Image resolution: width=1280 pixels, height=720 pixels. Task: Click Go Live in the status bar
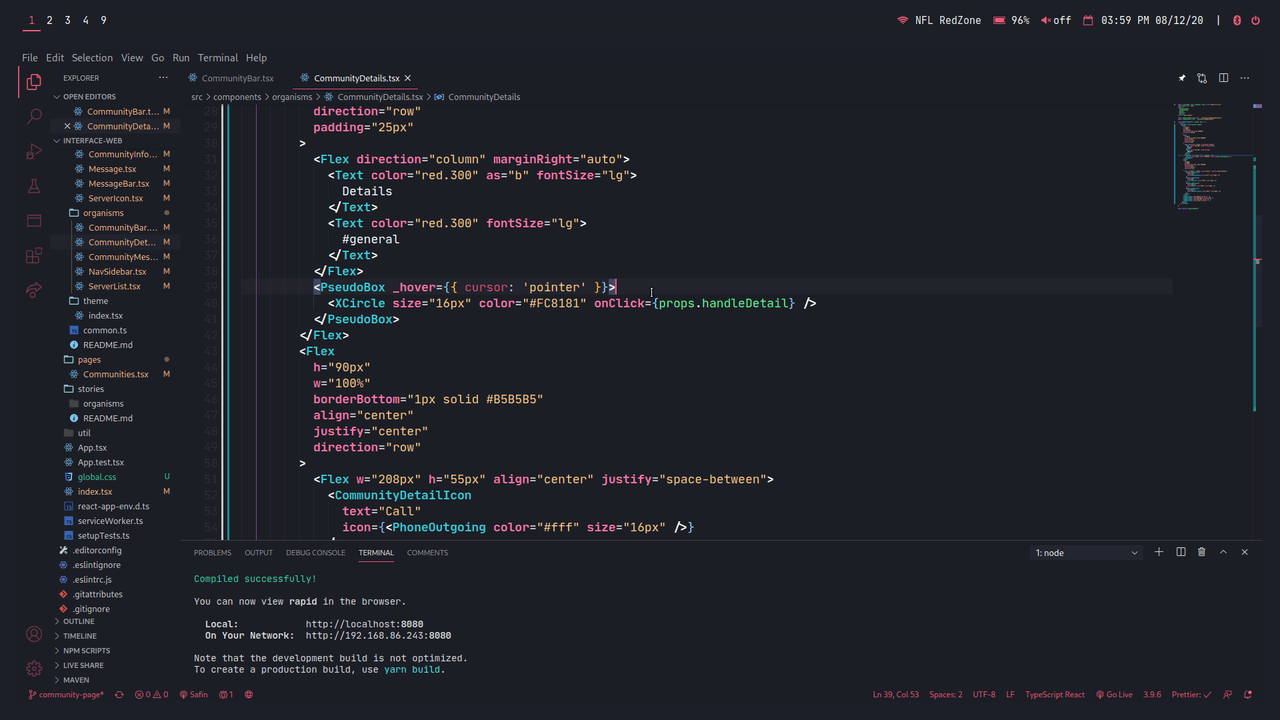1113,694
